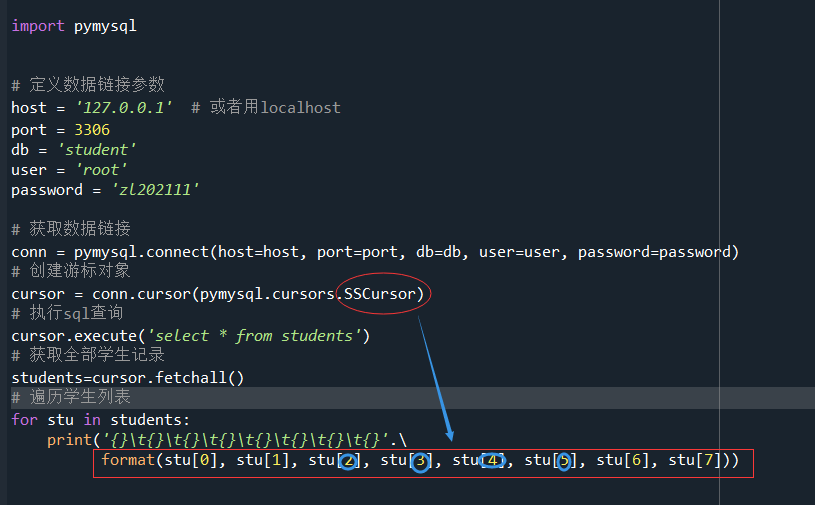
Task: Click the '# 执行sql查询' comment line
Action: 67,313
